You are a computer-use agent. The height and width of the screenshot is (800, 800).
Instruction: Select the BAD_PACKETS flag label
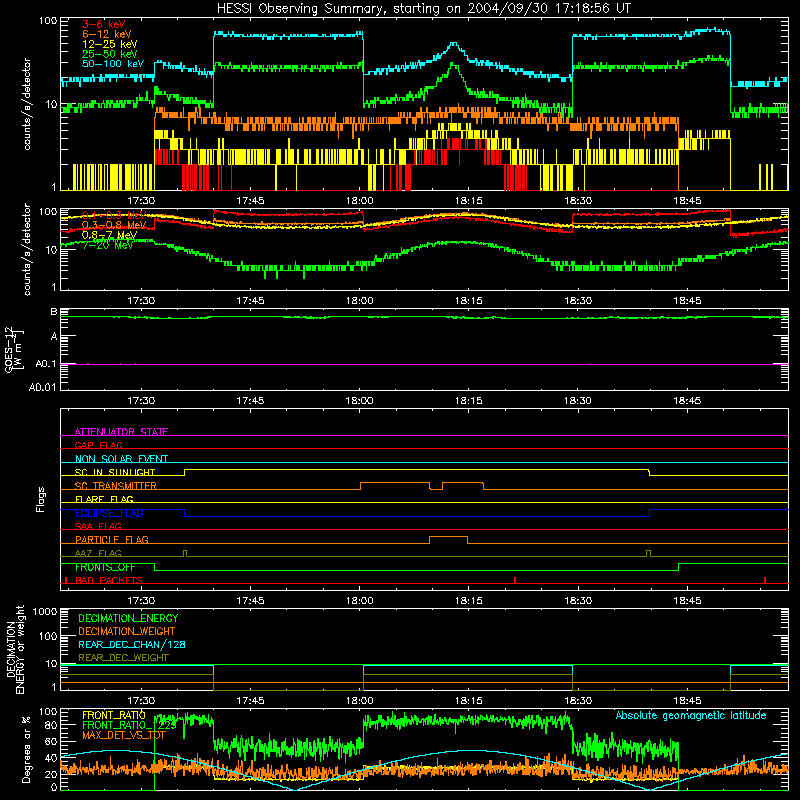[109, 580]
